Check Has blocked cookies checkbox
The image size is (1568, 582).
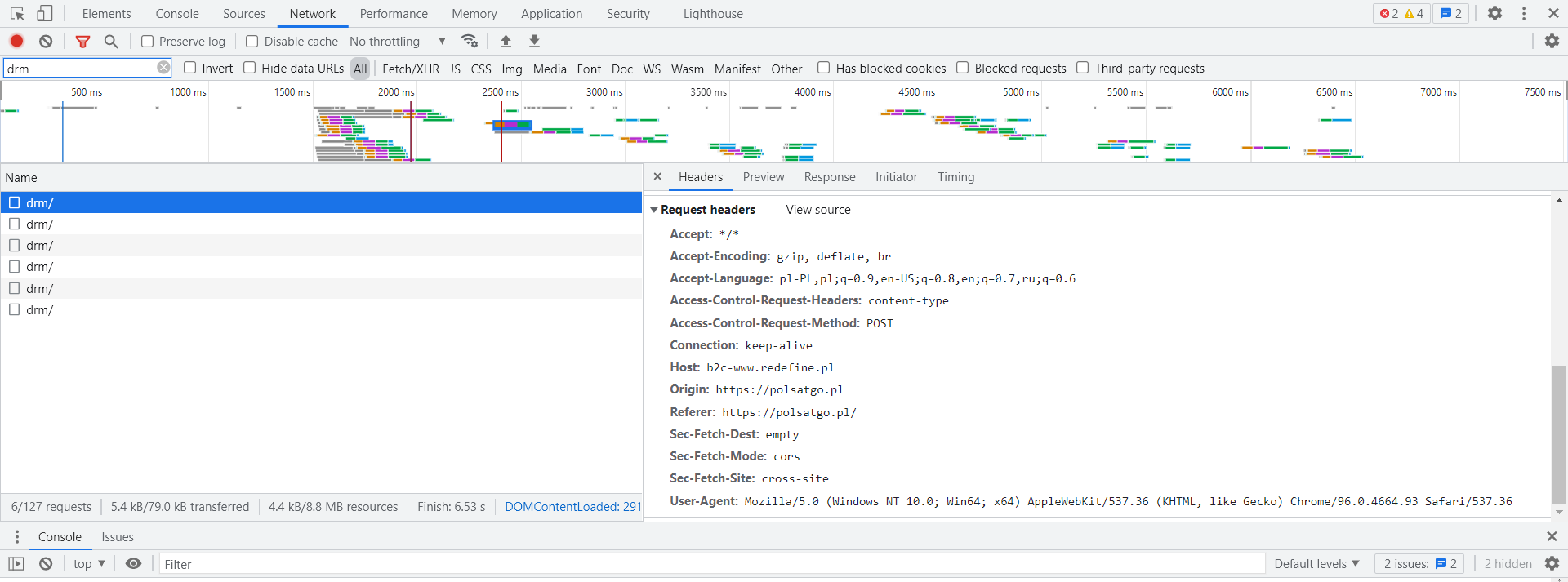[x=824, y=68]
